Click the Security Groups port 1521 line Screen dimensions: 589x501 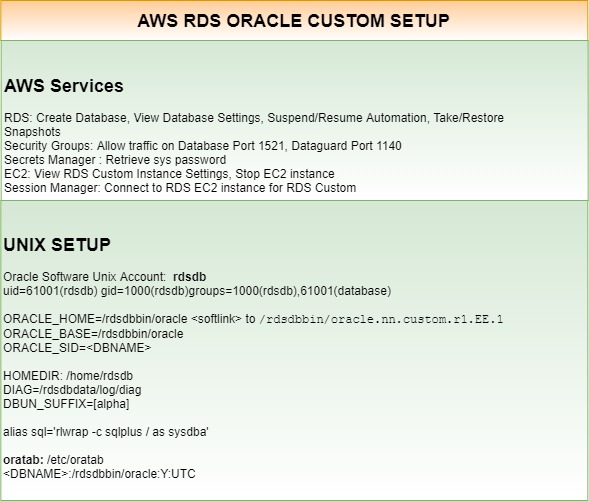coord(203,146)
